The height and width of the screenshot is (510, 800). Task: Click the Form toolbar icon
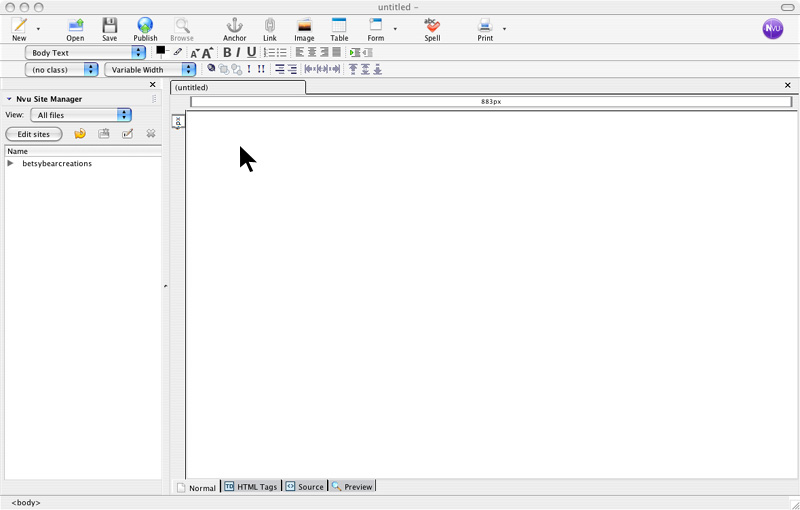coord(376,29)
